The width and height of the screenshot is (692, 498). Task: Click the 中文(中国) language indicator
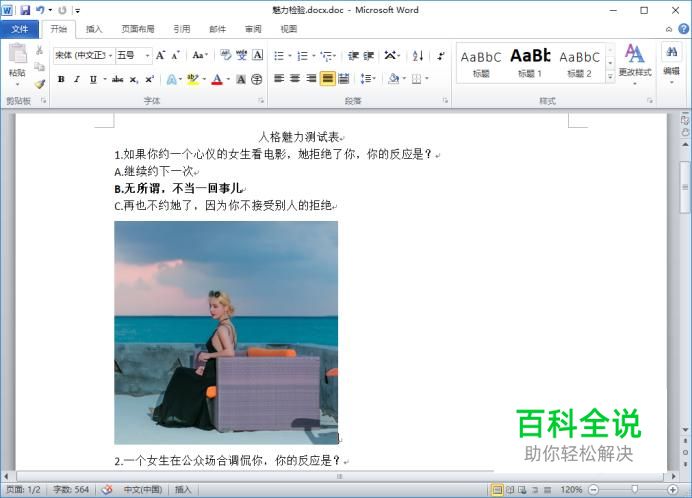143,490
